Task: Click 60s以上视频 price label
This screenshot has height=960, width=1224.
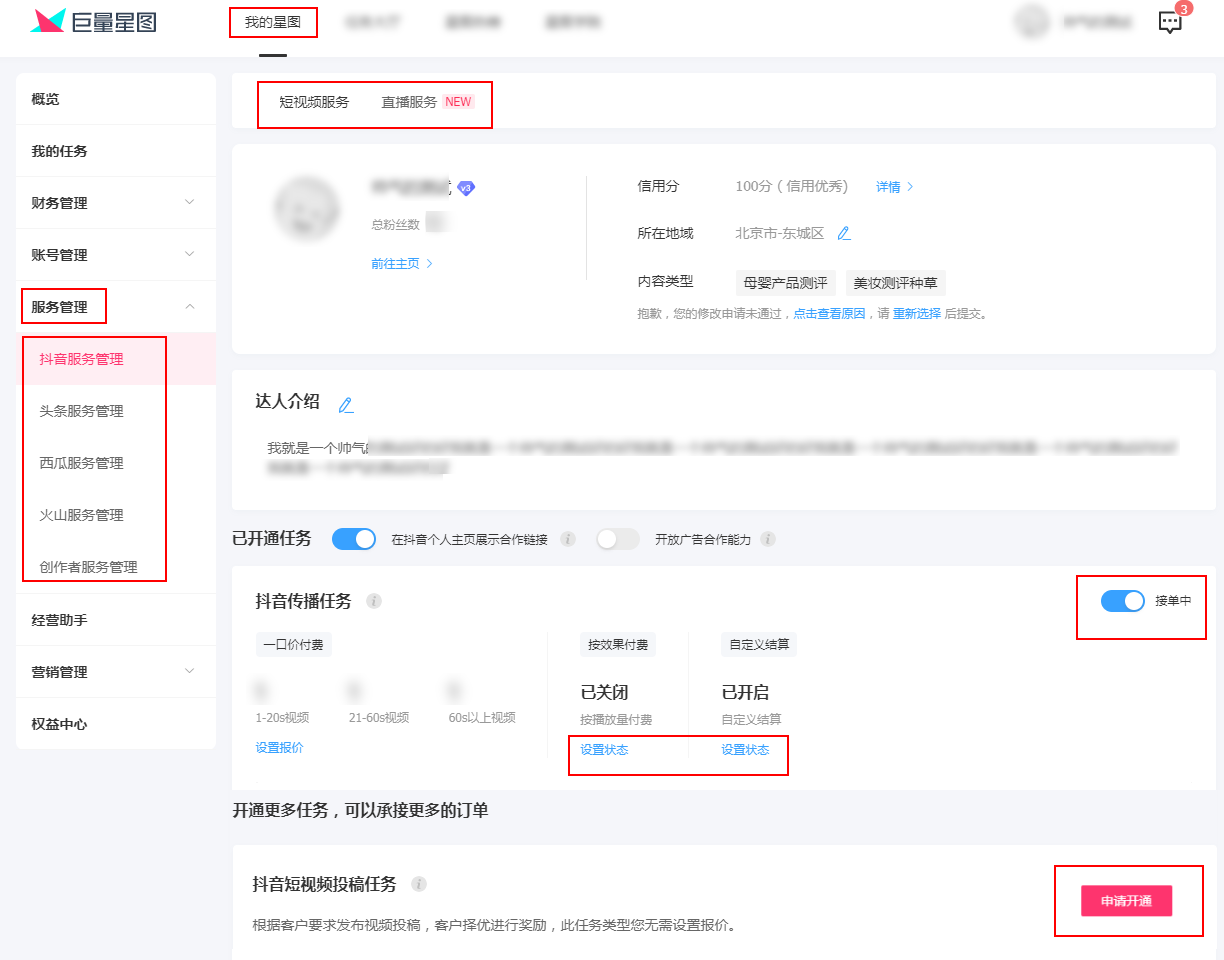Action: [482, 718]
